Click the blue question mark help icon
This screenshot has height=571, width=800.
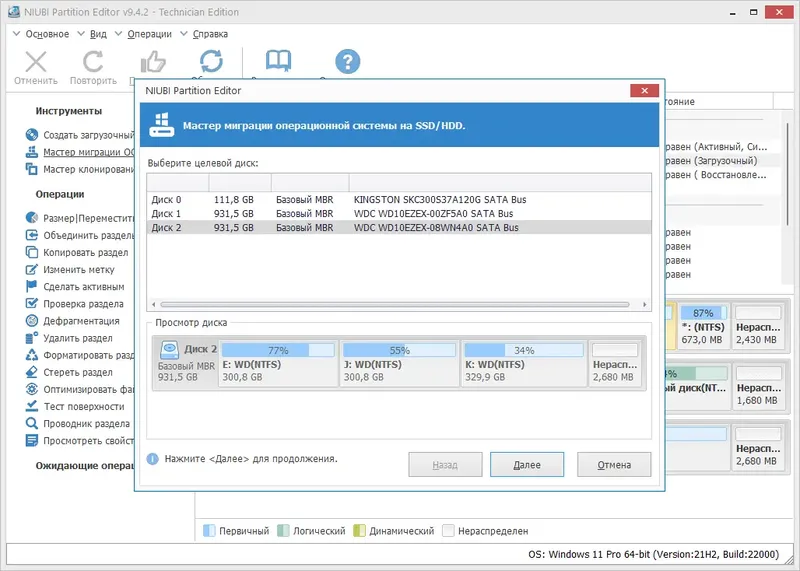347,61
